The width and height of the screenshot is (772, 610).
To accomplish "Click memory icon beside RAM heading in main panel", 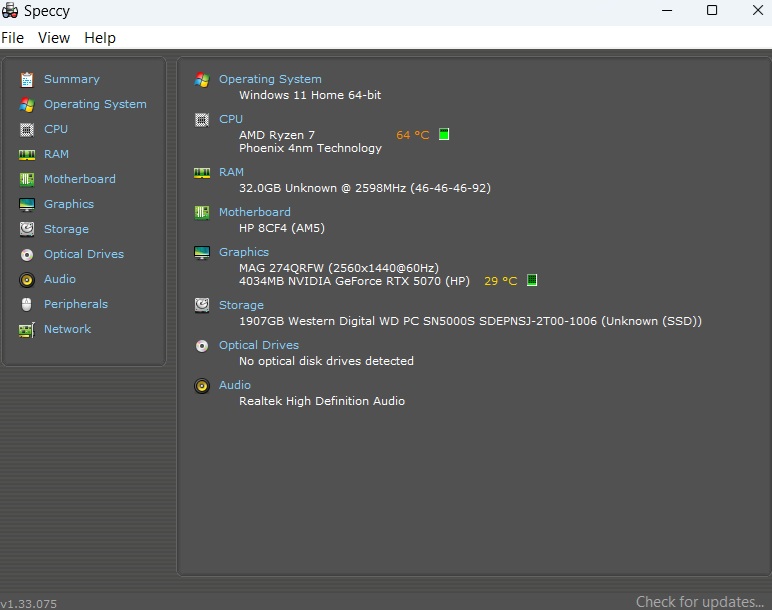I will pyautogui.click(x=202, y=173).
